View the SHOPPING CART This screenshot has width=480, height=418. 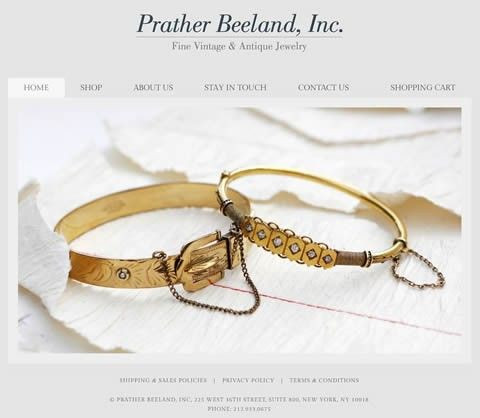point(422,88)
